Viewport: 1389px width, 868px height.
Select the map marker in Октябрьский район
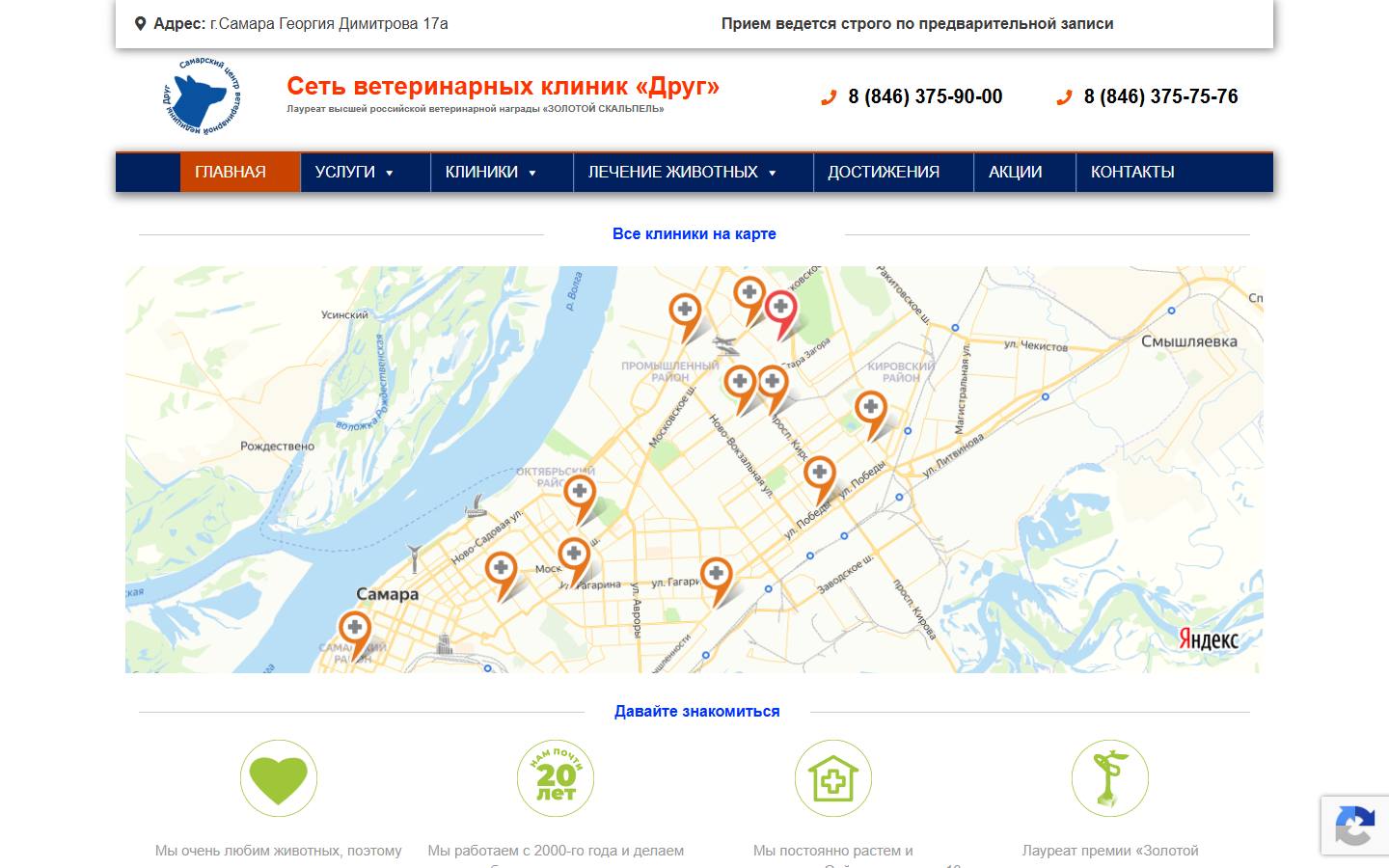pyautogui.click(x=580, y=500)
